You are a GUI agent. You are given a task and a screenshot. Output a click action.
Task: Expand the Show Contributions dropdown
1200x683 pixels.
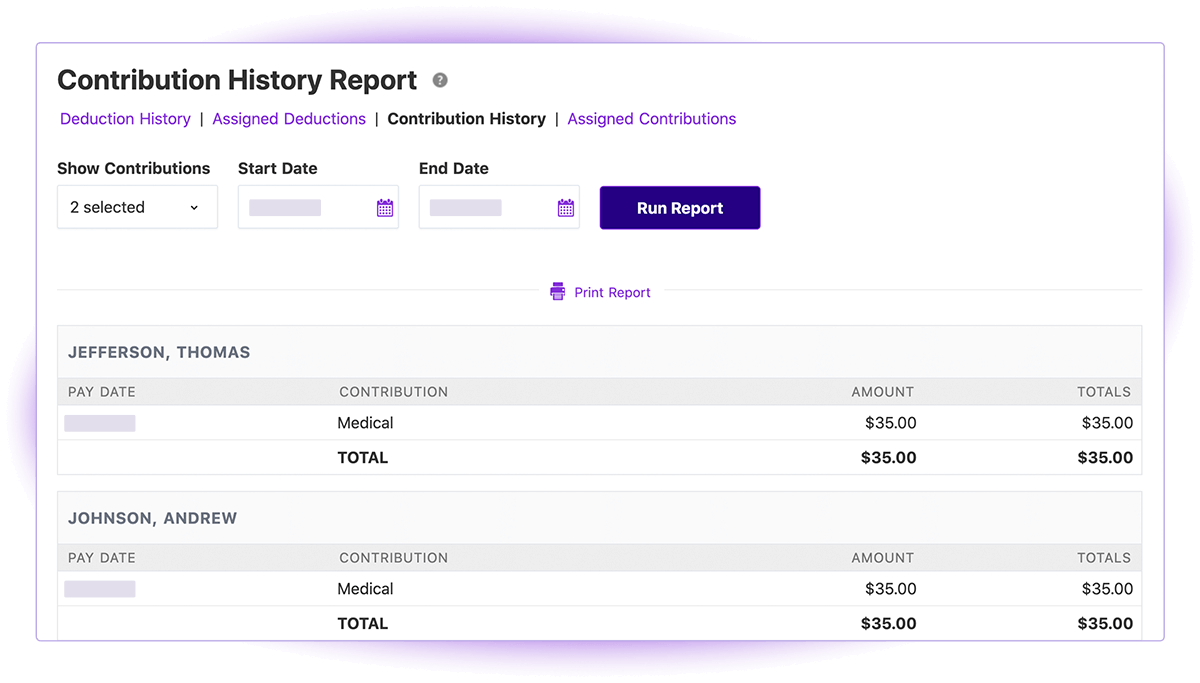tap(137, 207)
